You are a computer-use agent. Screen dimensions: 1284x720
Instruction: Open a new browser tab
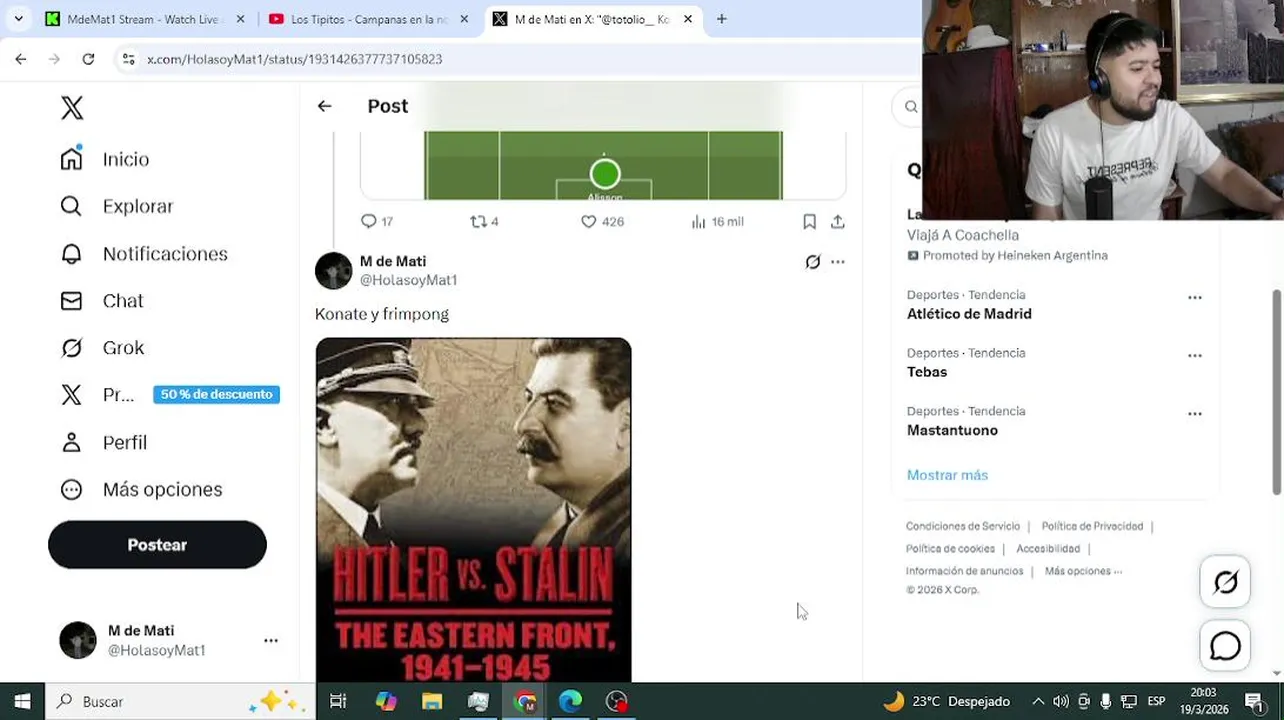[722, 19]
